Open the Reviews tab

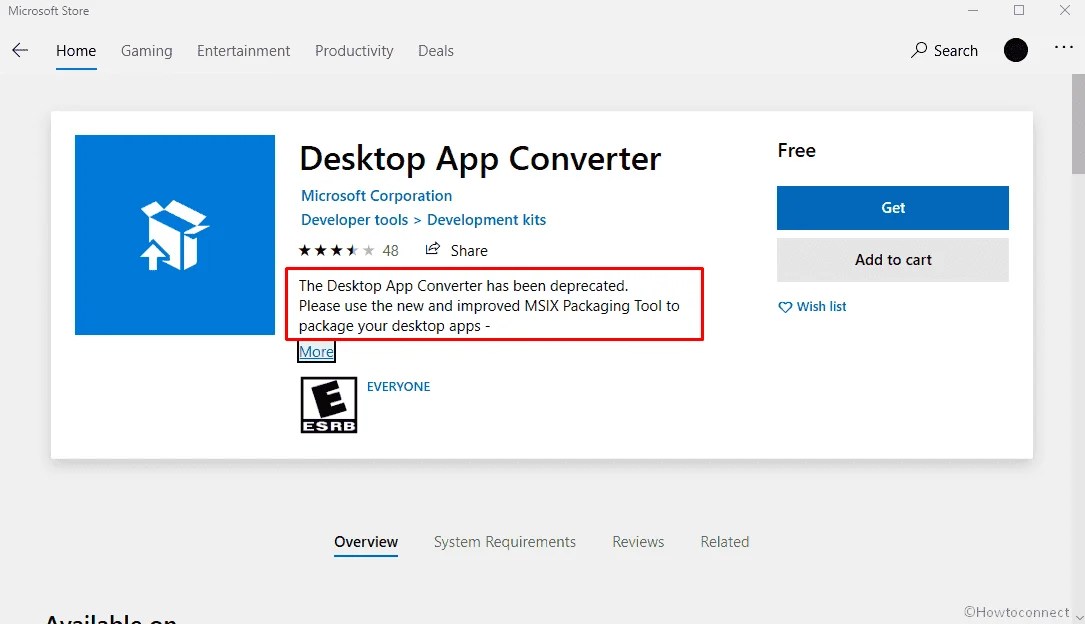click(x=638, y=541)
